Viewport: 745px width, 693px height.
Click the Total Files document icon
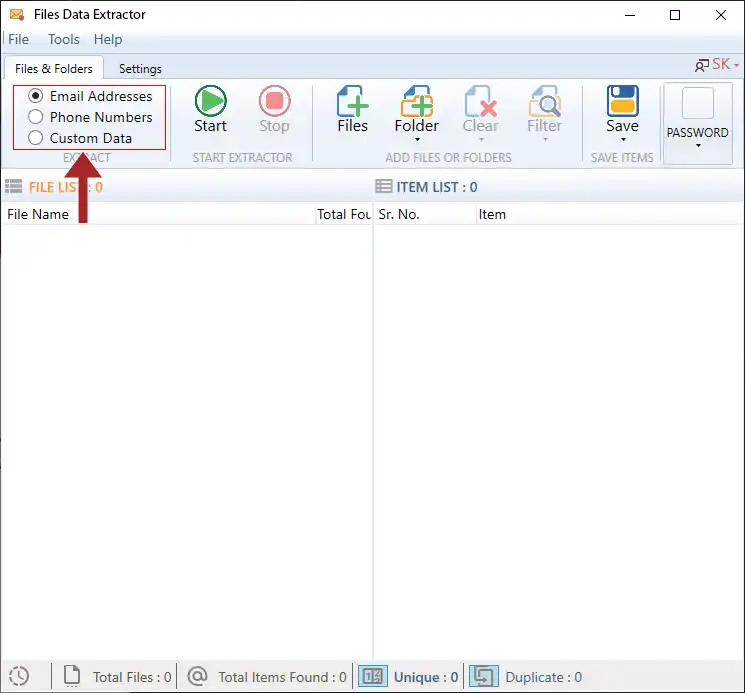pos(72,676)
